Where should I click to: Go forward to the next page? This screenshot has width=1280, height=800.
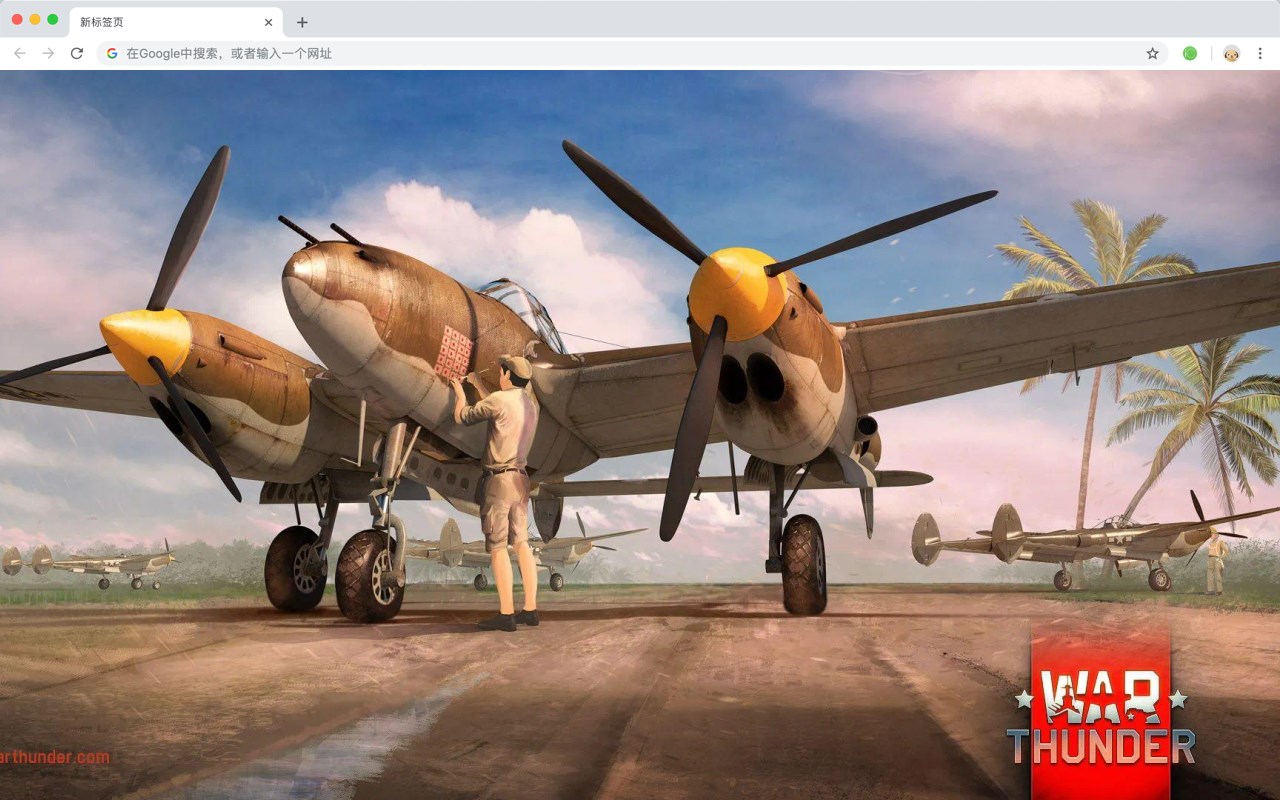point(48,53)
